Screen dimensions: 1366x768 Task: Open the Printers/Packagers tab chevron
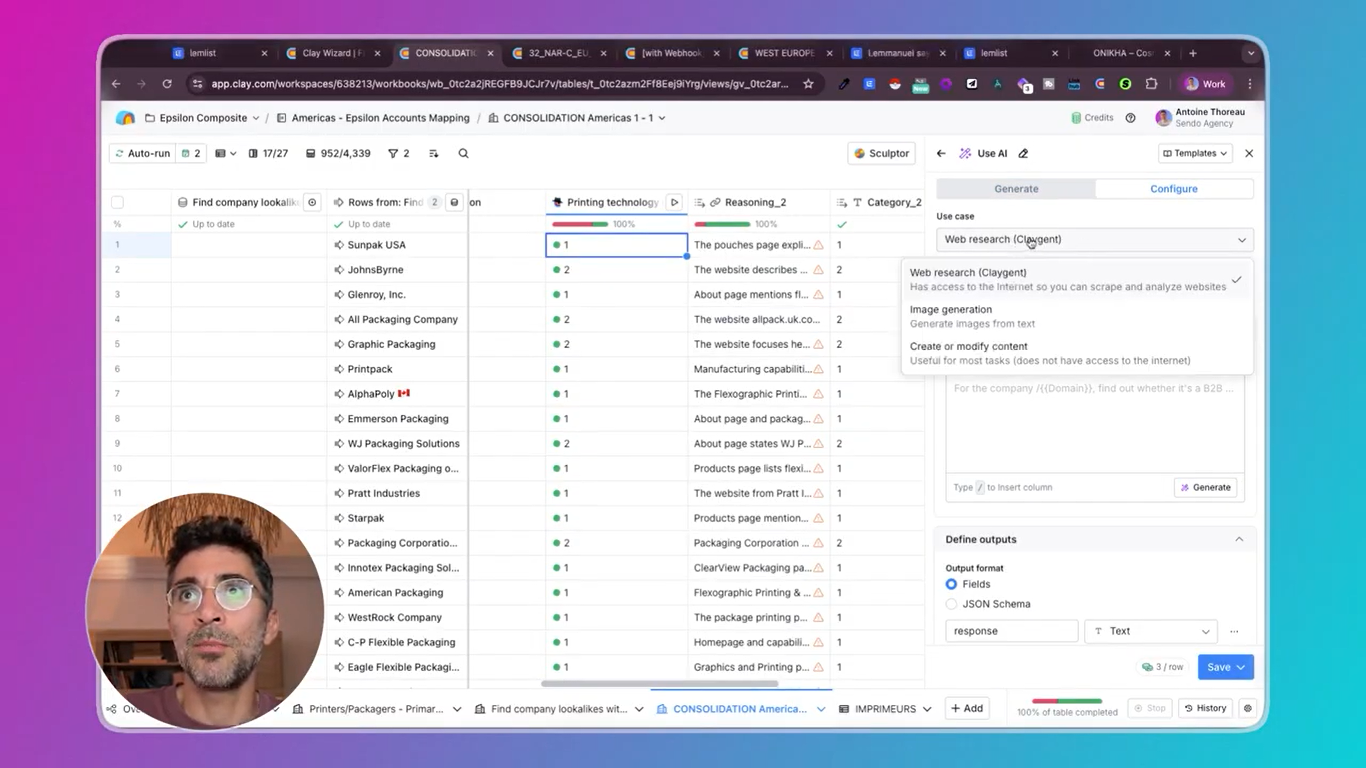[x=457, y=709]
